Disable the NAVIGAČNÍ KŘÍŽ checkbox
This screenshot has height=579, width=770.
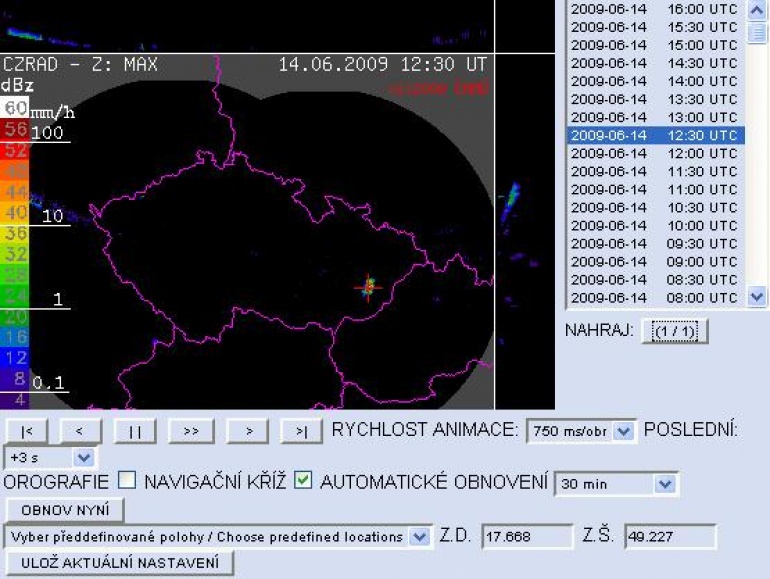pyautogui.click(x=303, y=480)
